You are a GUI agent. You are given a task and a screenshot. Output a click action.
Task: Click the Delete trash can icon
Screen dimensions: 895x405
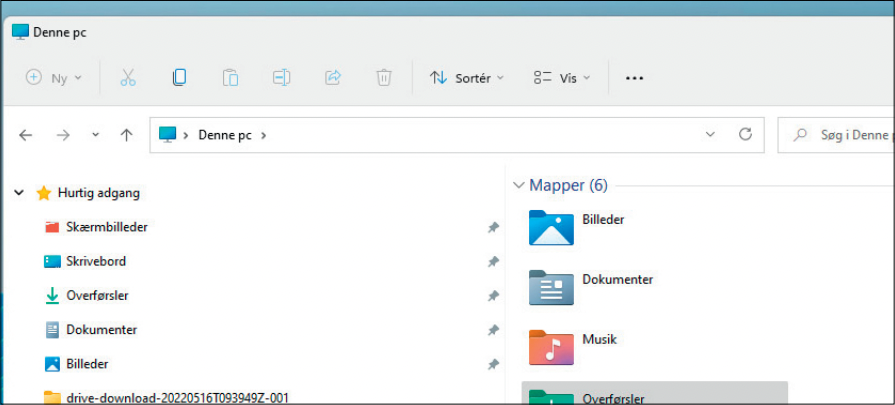(x=384, y=78)
